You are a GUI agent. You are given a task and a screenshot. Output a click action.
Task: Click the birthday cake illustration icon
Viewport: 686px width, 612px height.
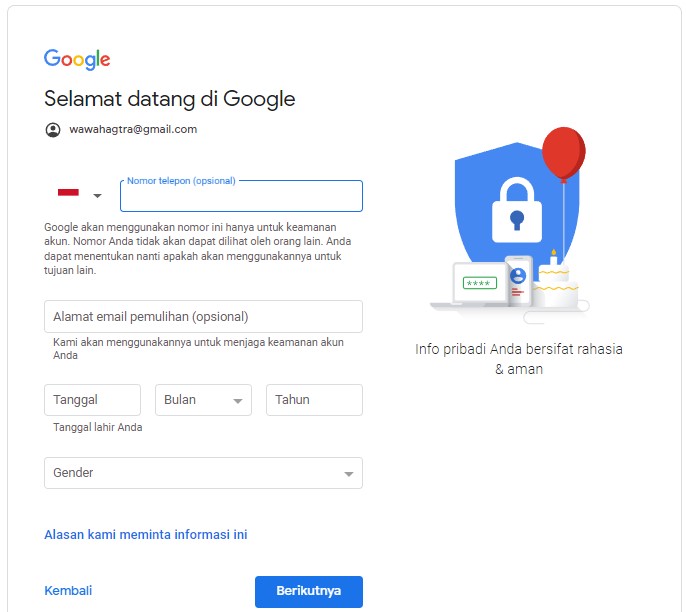[x=554, y=280]
